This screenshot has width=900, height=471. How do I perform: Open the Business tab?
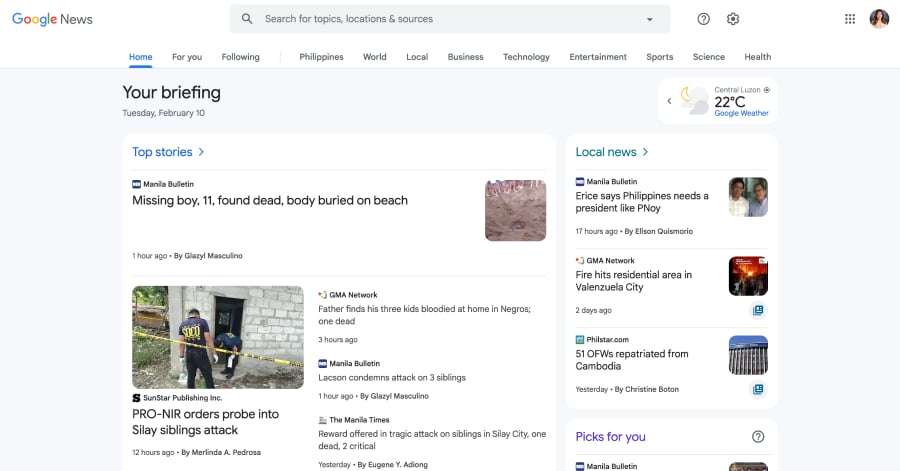tap(465, 57)
